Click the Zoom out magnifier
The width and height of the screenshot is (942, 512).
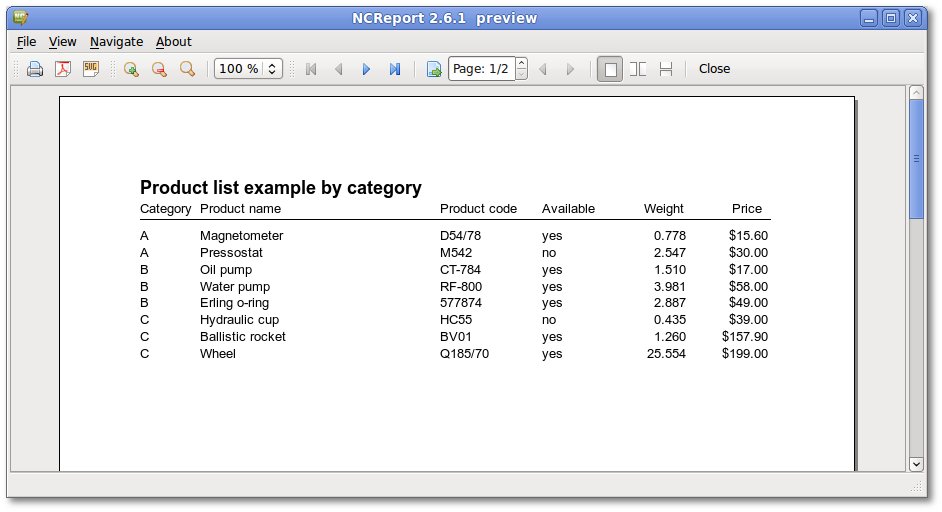point(159,69)
